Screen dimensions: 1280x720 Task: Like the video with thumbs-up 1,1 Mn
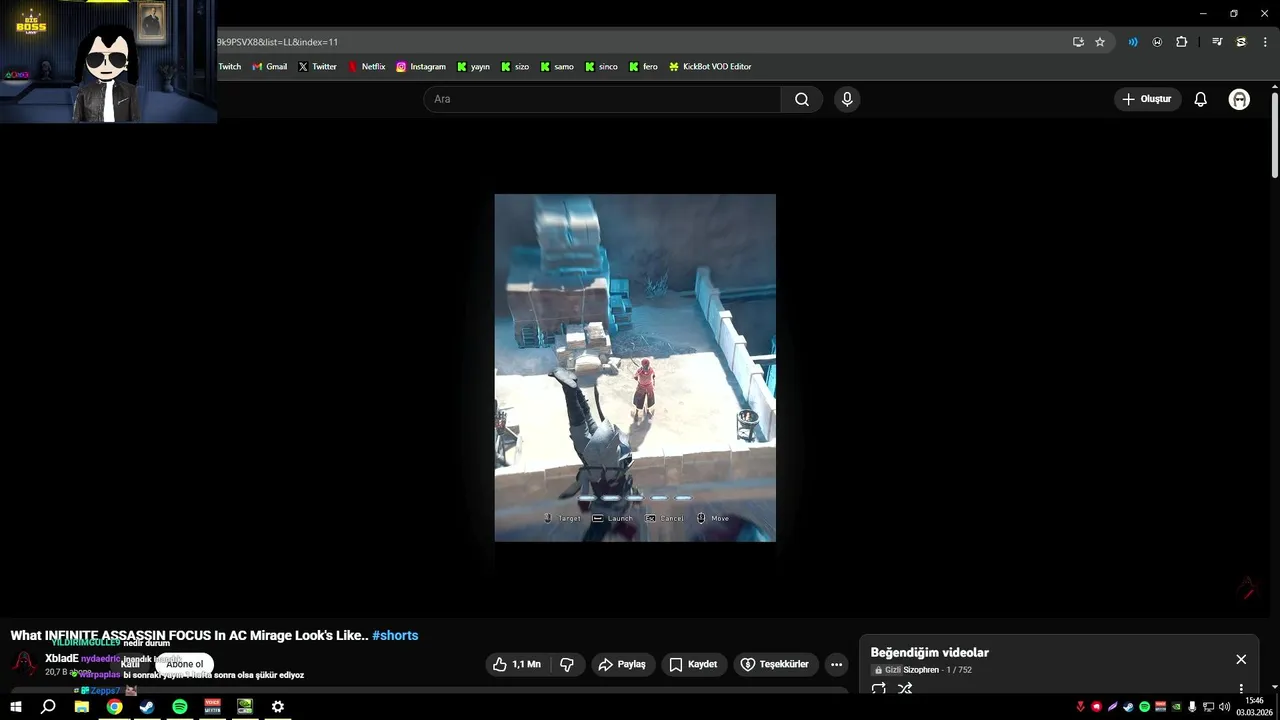[516, 664]
